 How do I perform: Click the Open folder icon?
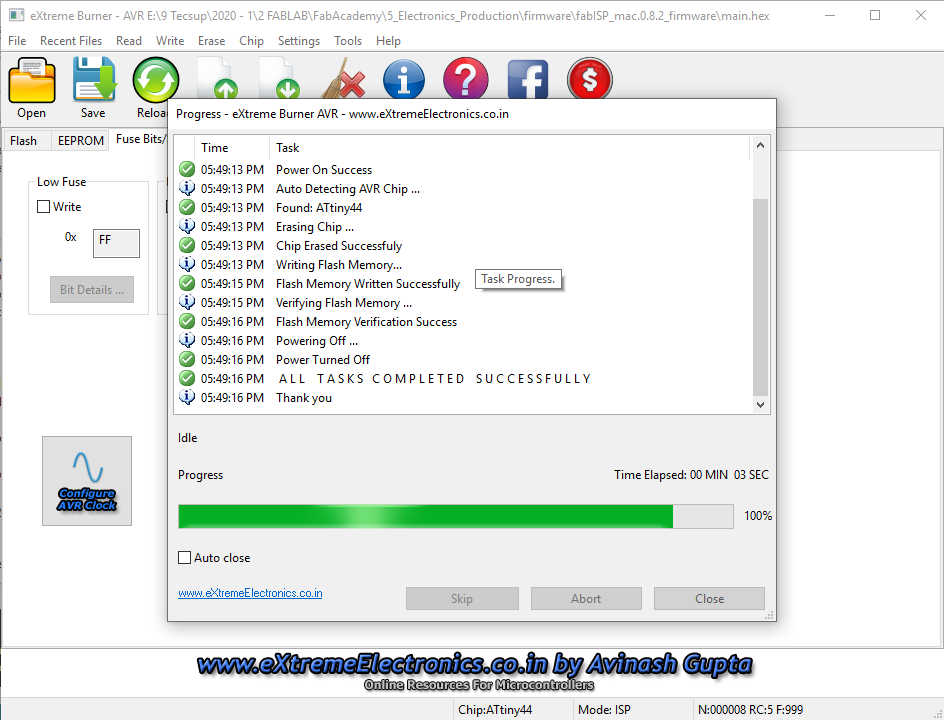(31, 80)
